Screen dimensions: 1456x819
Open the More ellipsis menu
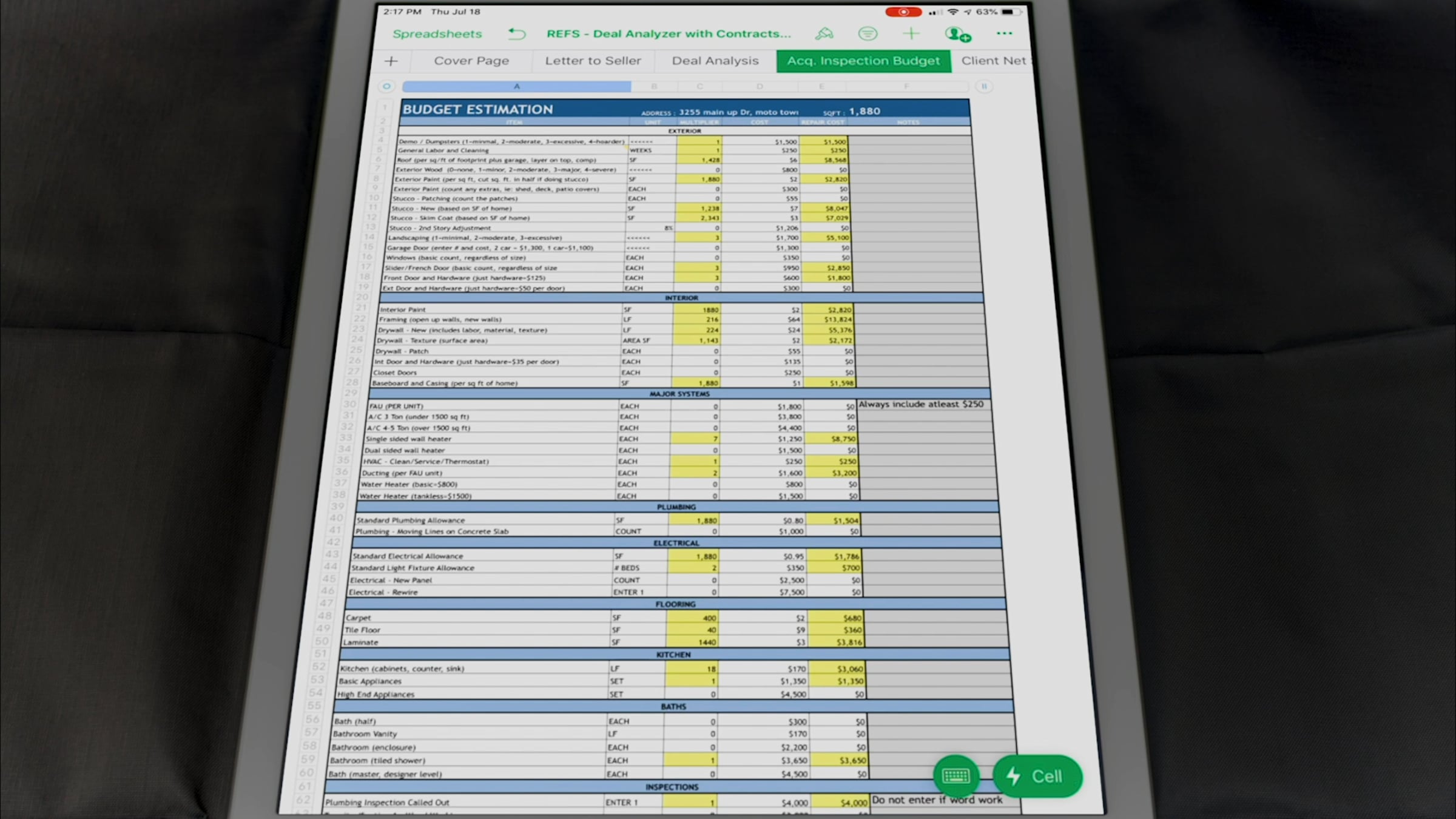1004,33
